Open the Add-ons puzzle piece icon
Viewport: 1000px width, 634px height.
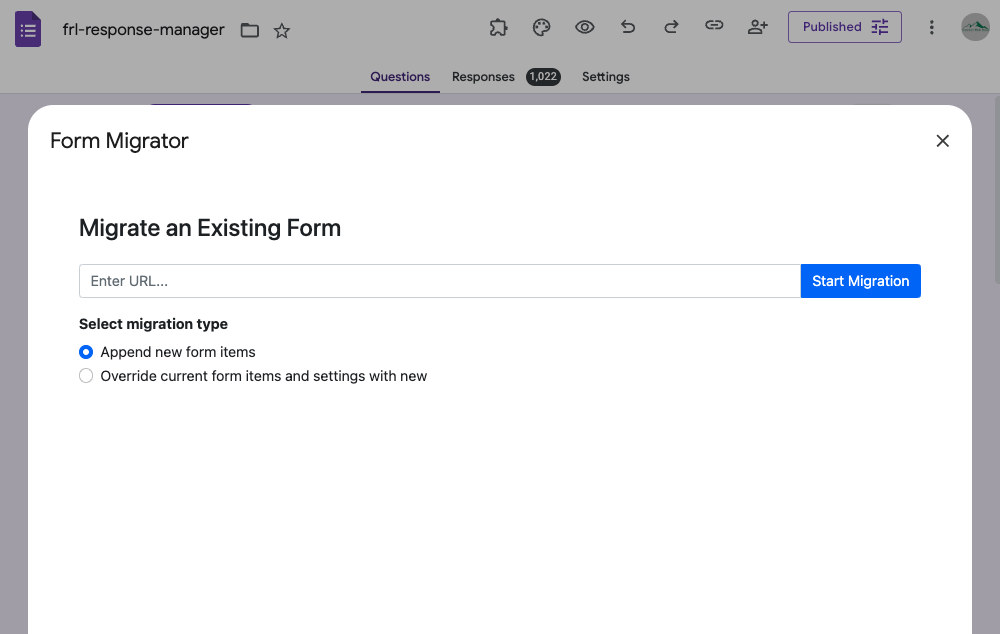tap(498, 27)
